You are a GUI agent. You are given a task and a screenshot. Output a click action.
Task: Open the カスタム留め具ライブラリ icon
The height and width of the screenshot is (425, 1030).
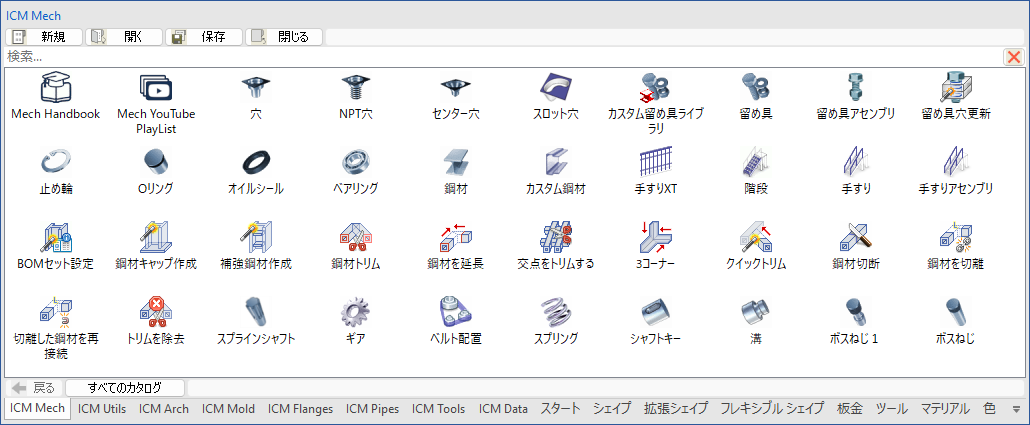[x=655, y=87]
